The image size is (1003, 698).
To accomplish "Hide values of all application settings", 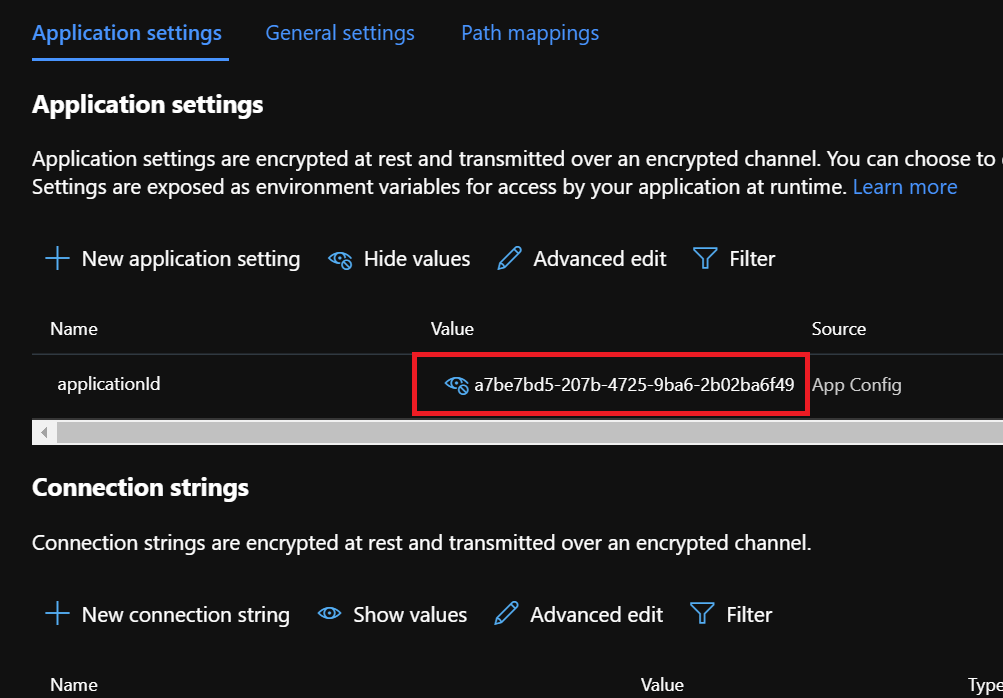I will pyautogui.click(x=416, y=259).
